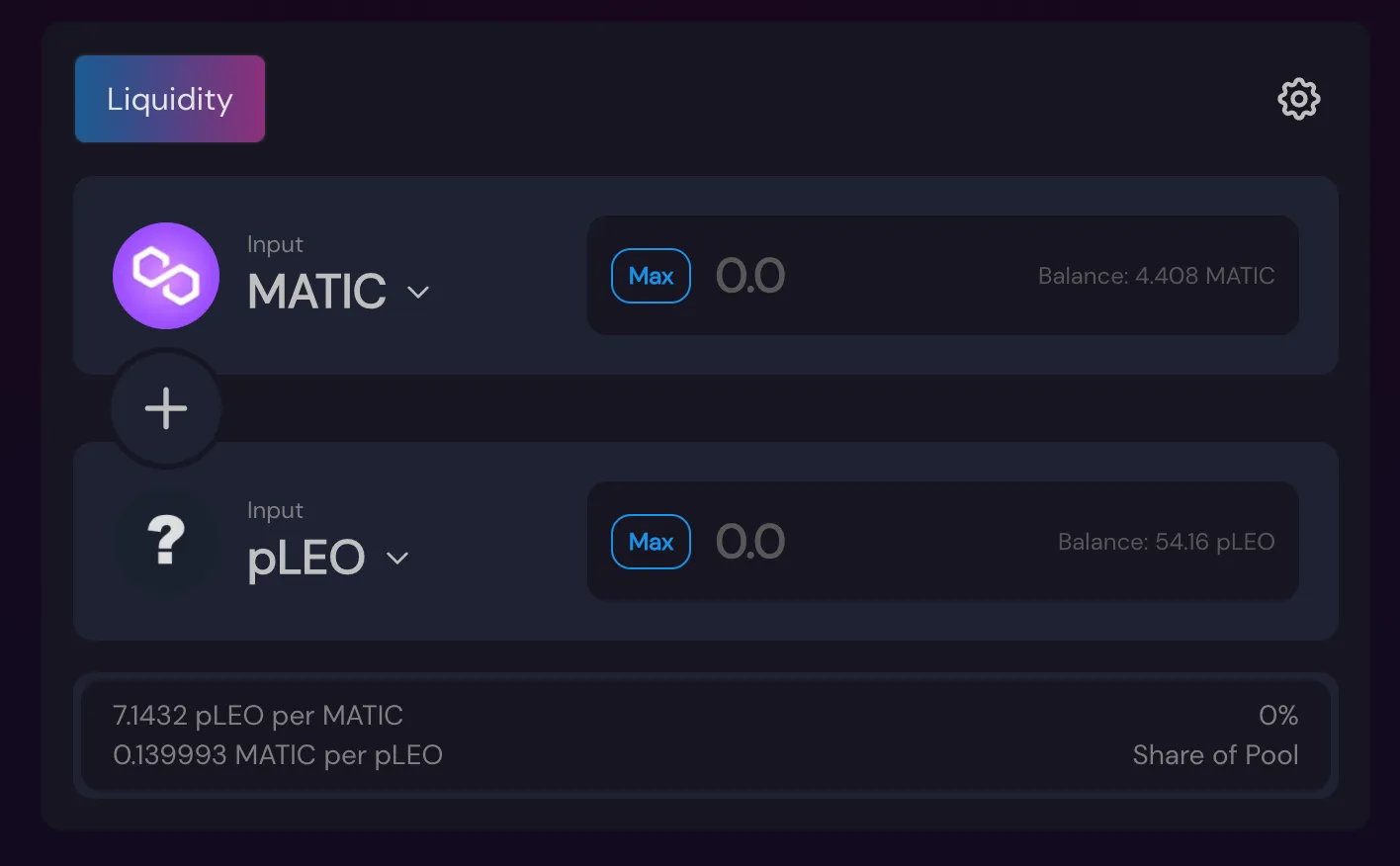Click the purple MATIC token logo
Screen dimensions: 1400x866
pyautogui.click(x=166, y=276)
